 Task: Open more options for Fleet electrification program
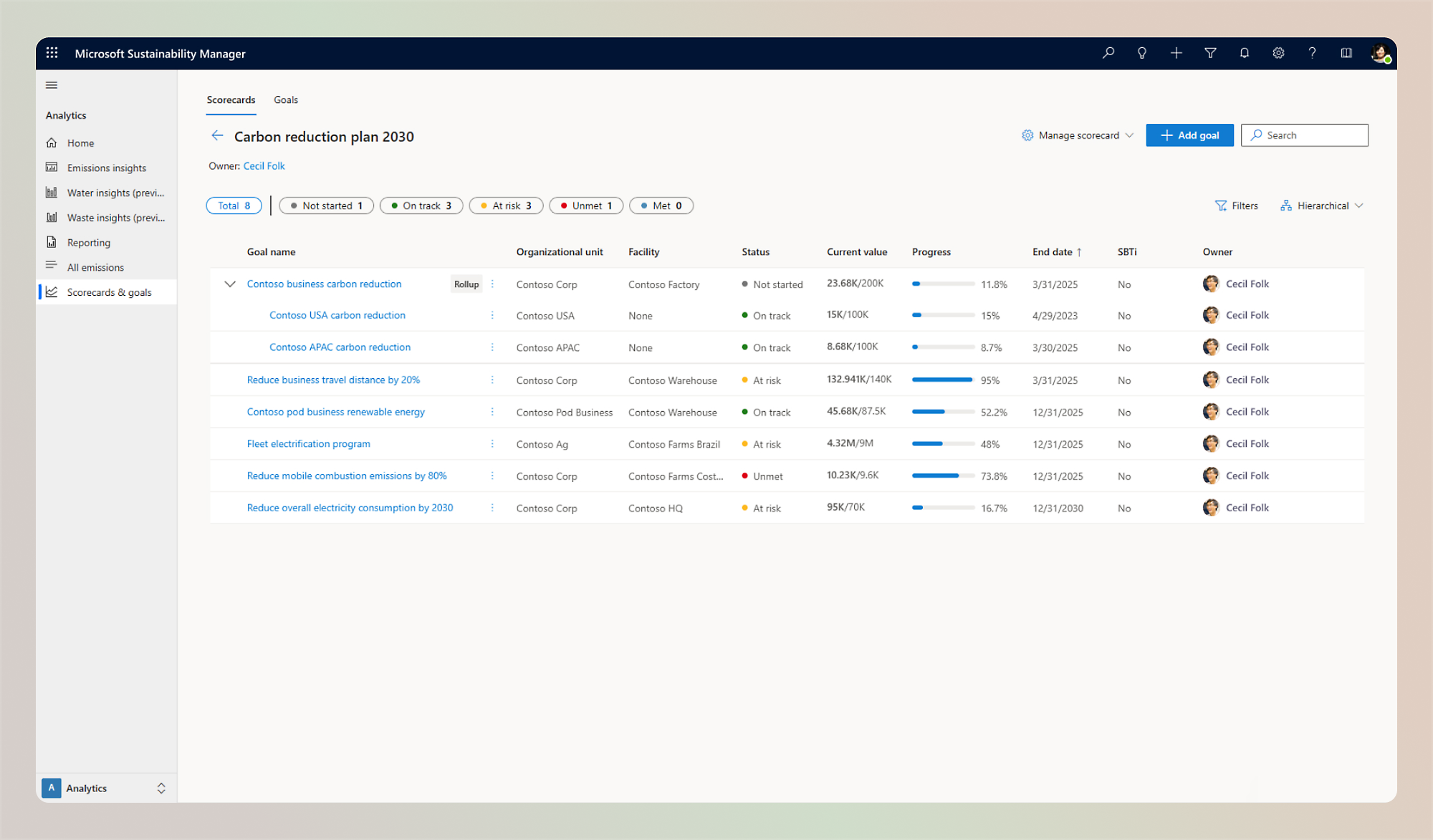click(x=492, y=444)
